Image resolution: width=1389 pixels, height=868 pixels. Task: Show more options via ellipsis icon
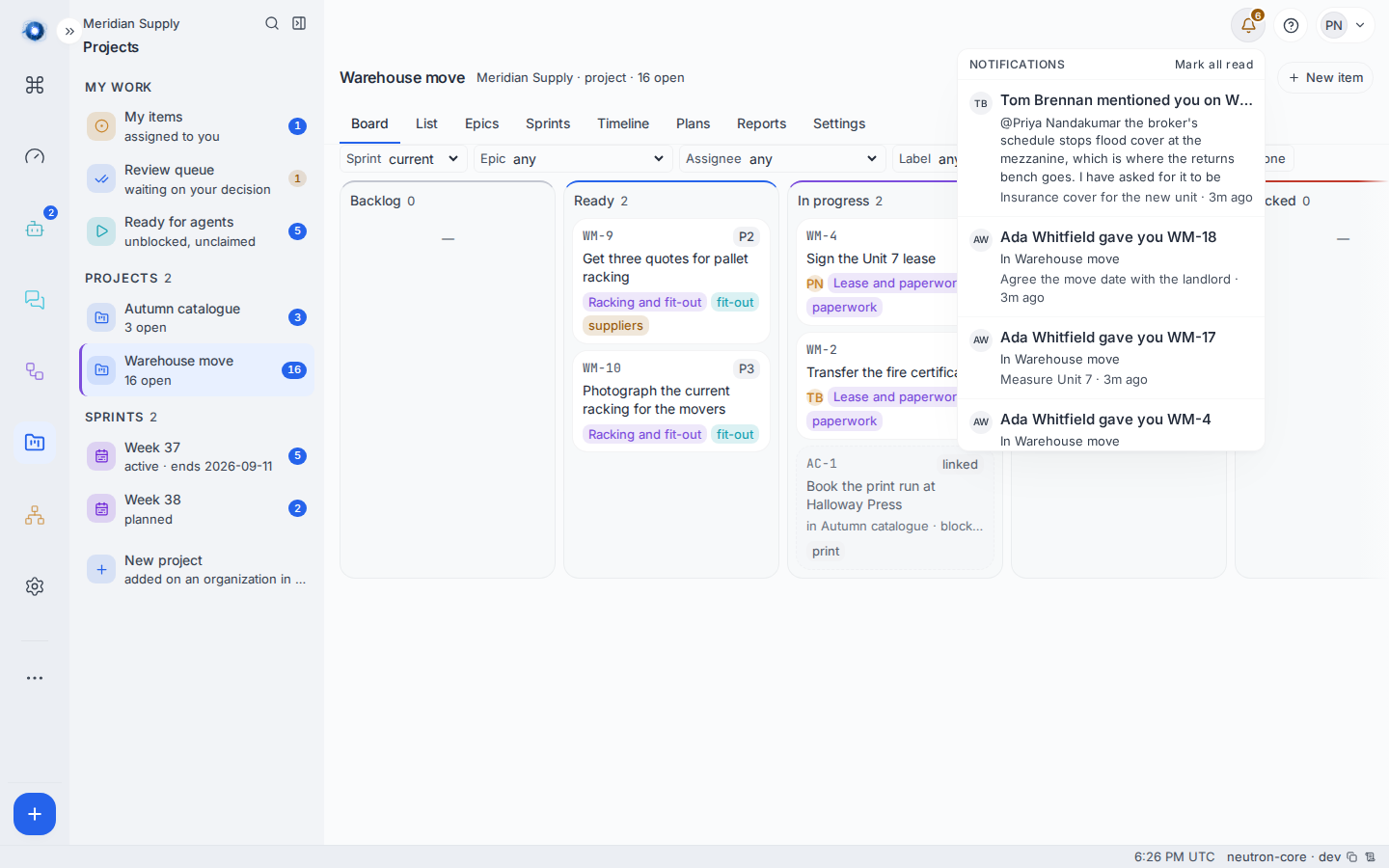(35, 678)
